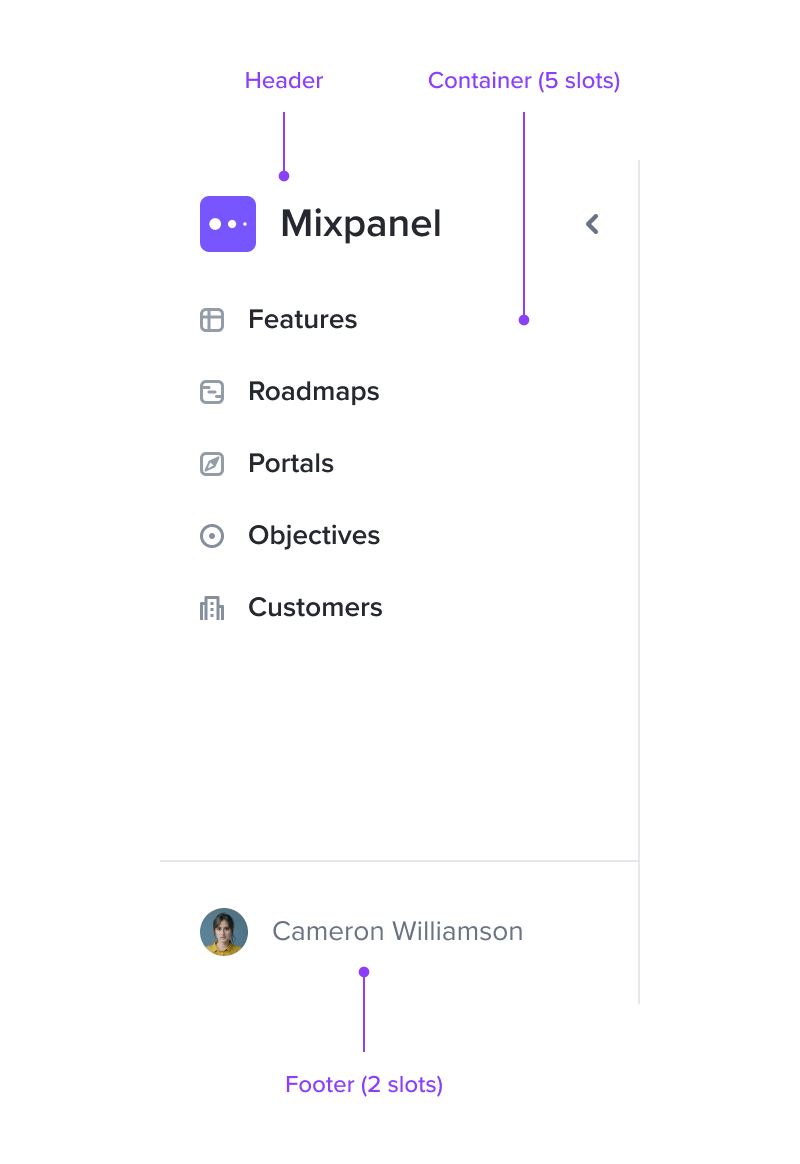Click the Portals compass icon
The height and width of the screenshot is (1164, 800).
click(212, 464)
